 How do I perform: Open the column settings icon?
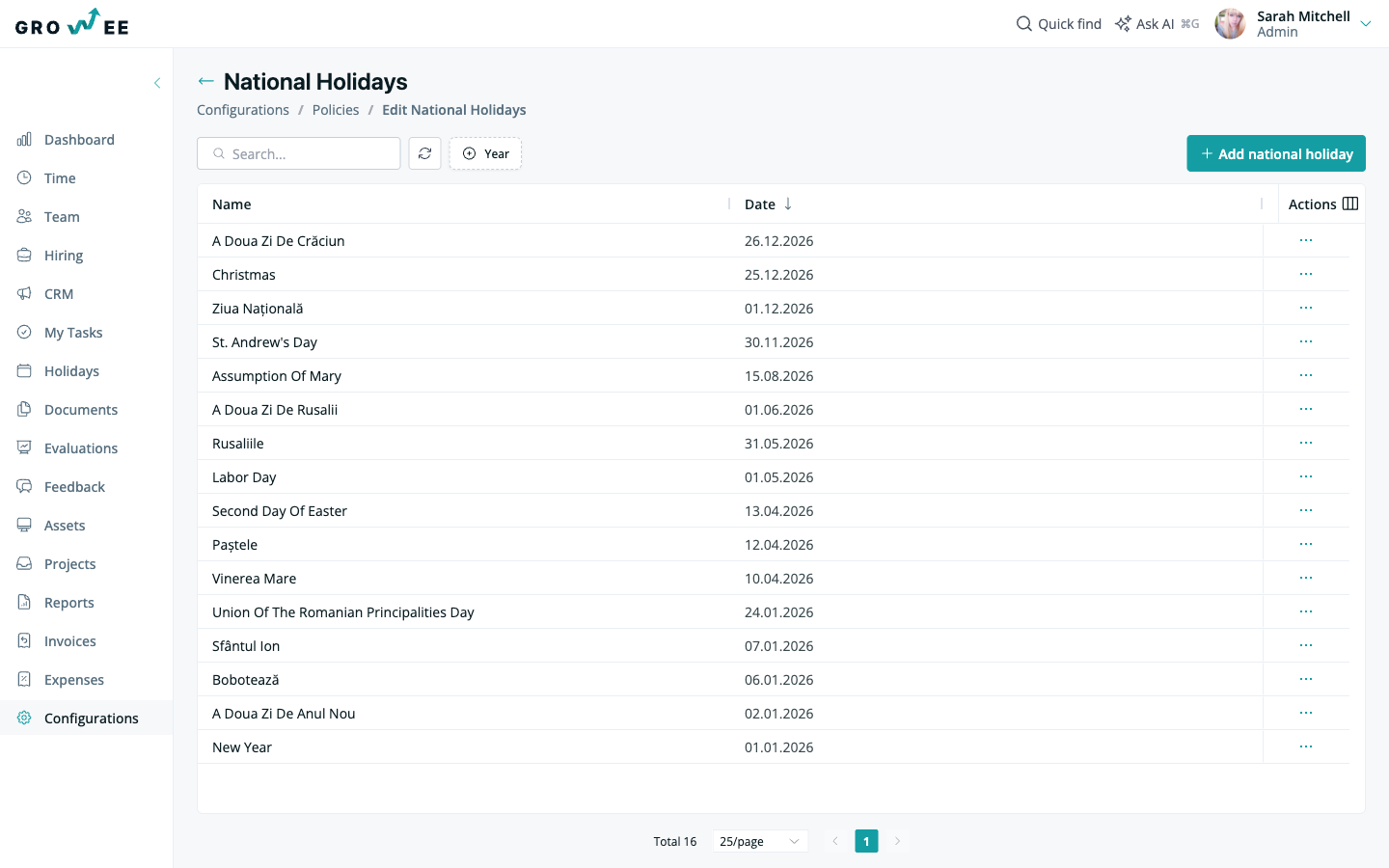tap(1350, 203)
